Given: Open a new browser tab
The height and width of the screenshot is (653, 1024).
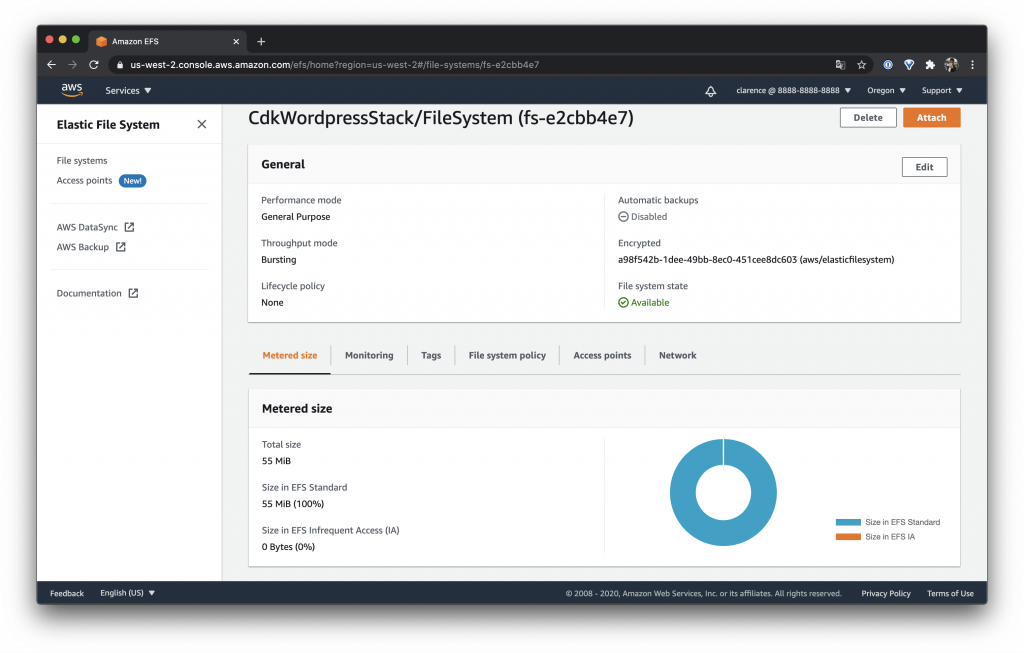Looking at the screenshot, I should click(261, 41).
